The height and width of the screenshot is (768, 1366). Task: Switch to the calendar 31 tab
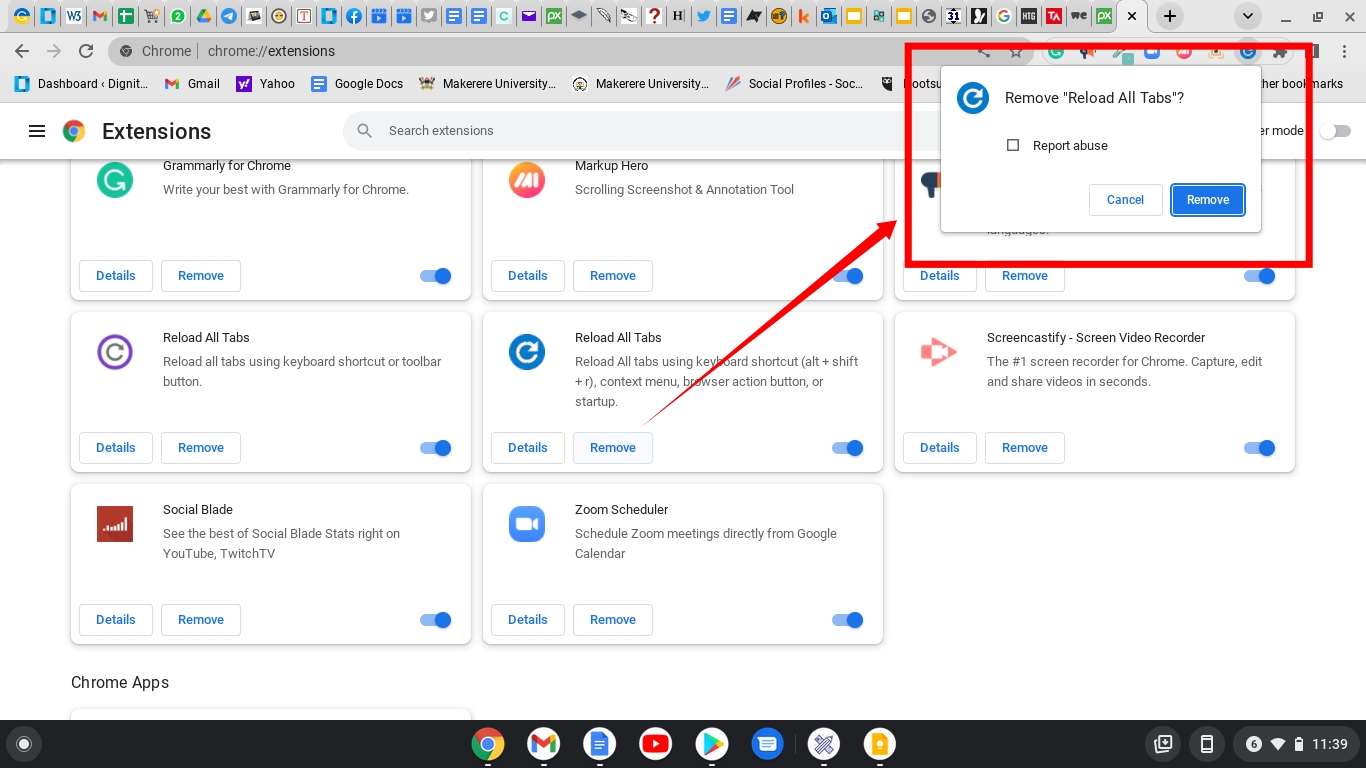[x=953, y=16]
